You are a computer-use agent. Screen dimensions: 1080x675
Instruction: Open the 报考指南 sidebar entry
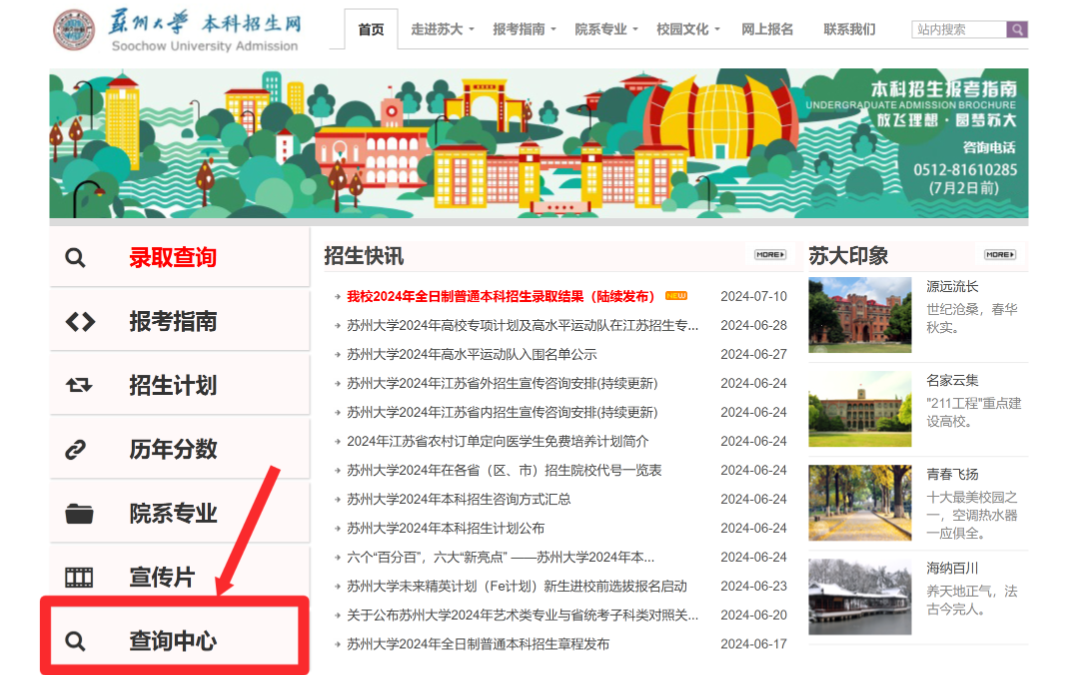pyautogui.click(x=179, y=321)
